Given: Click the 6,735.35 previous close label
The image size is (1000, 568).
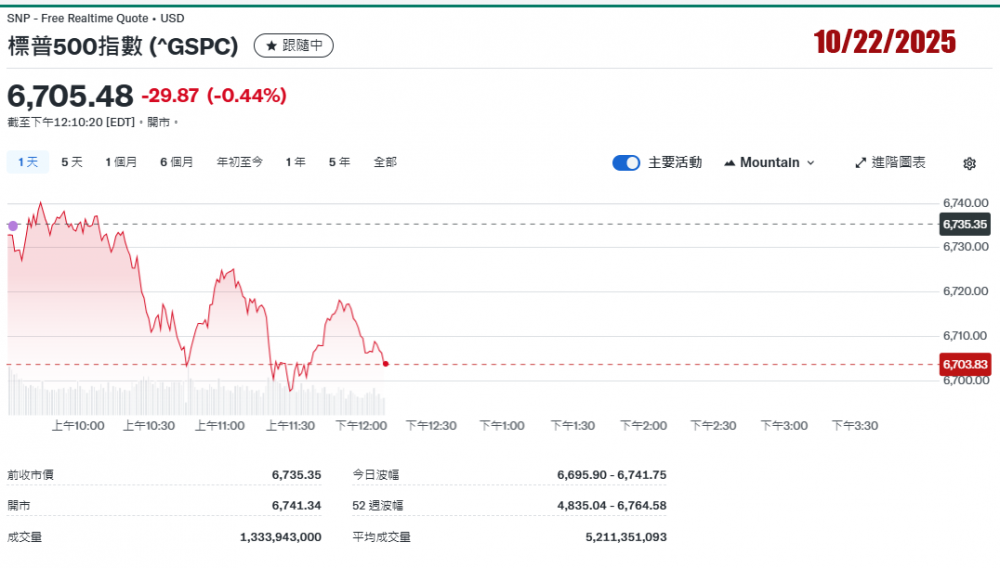Looking at the screenshot, I should click(x=964, y=225).
